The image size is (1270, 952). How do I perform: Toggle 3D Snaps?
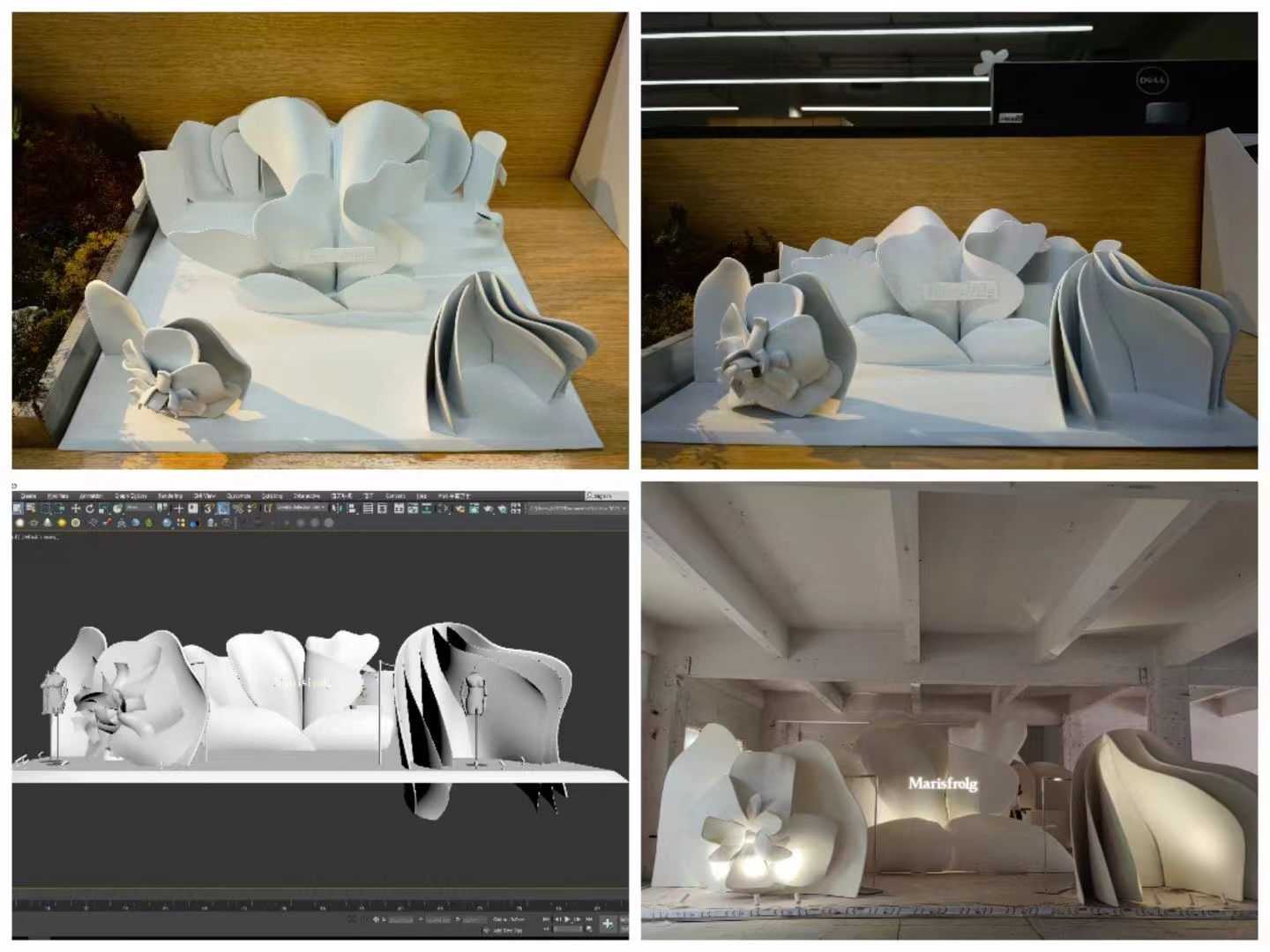point(208,509)
